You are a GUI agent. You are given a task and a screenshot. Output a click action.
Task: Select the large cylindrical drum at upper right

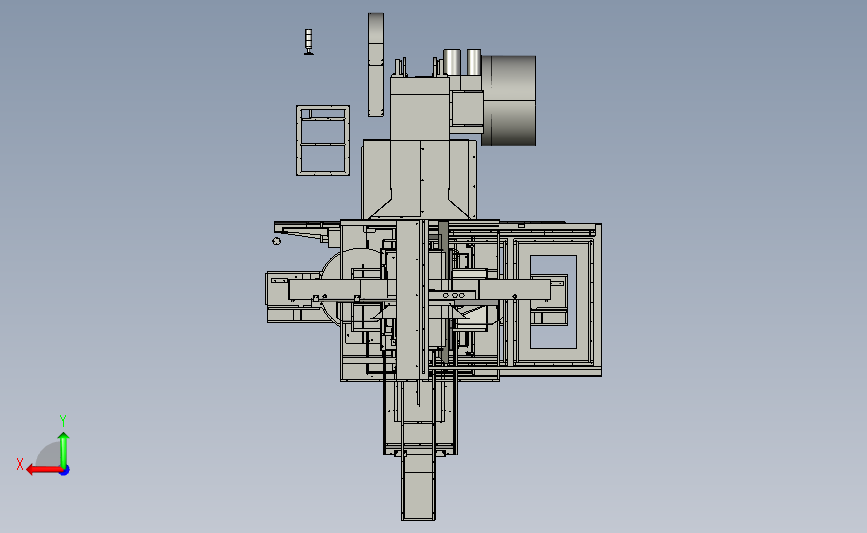(509, 101)
